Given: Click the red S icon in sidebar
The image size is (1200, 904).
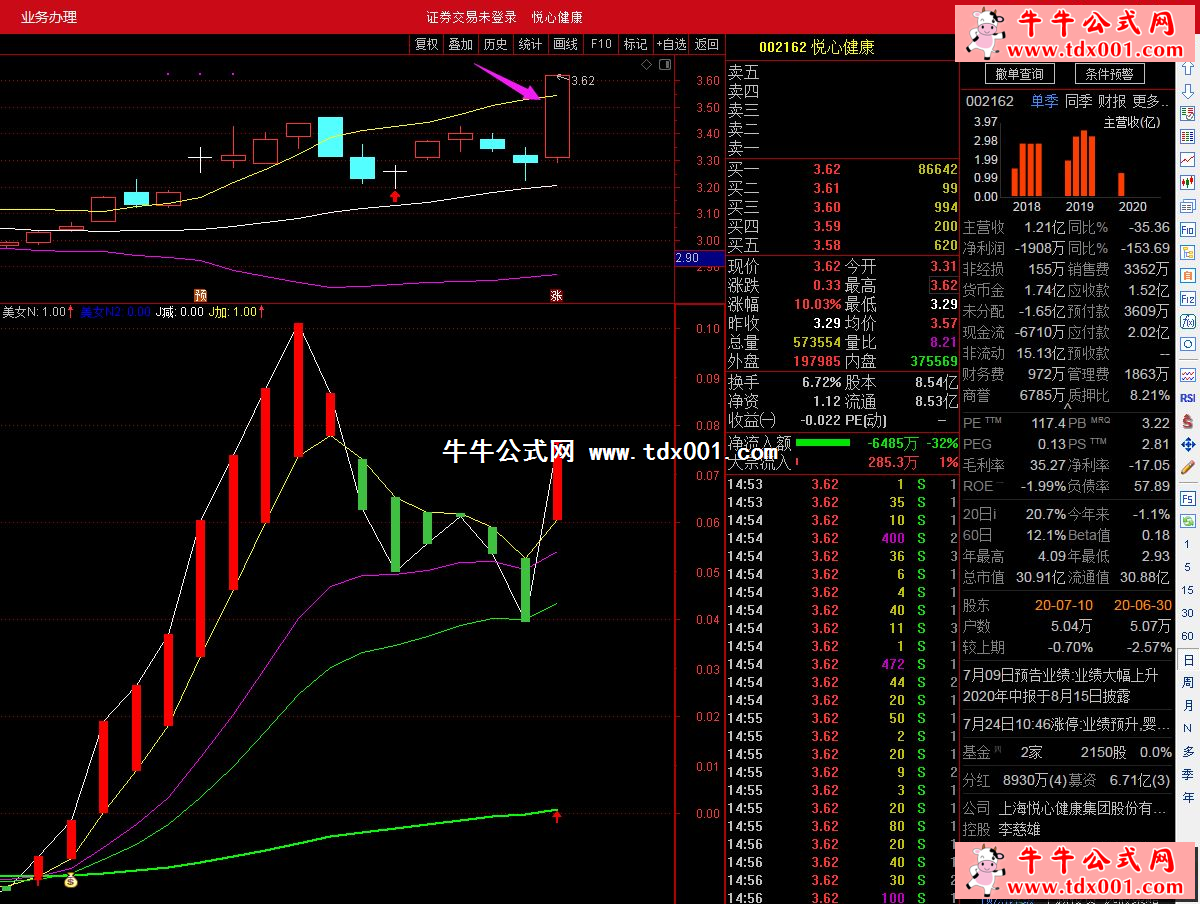Looking at the screenshot, I should click(1188, 421).
